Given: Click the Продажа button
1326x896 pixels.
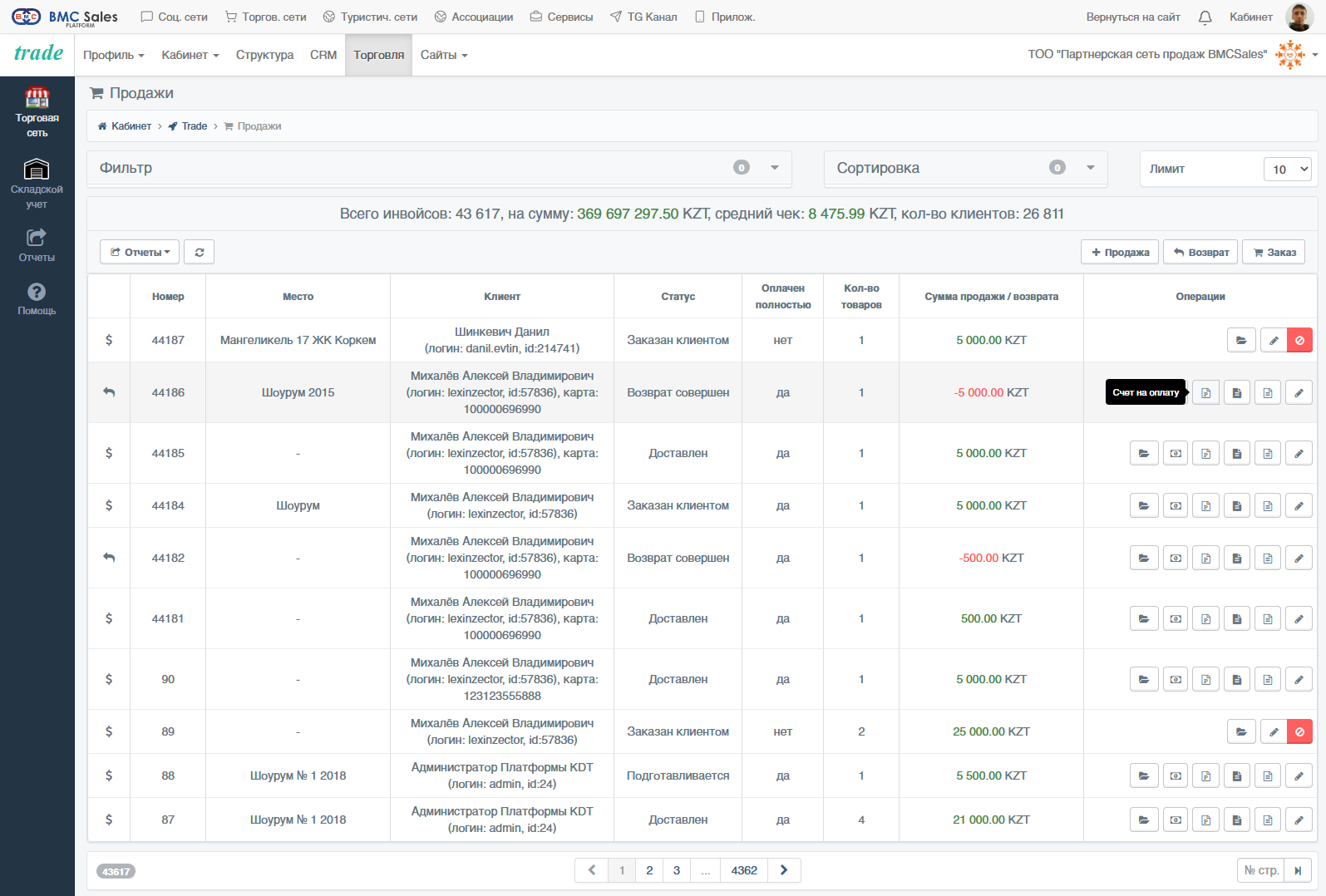Looking at the screenshot, I should [x=1121, y=252].
